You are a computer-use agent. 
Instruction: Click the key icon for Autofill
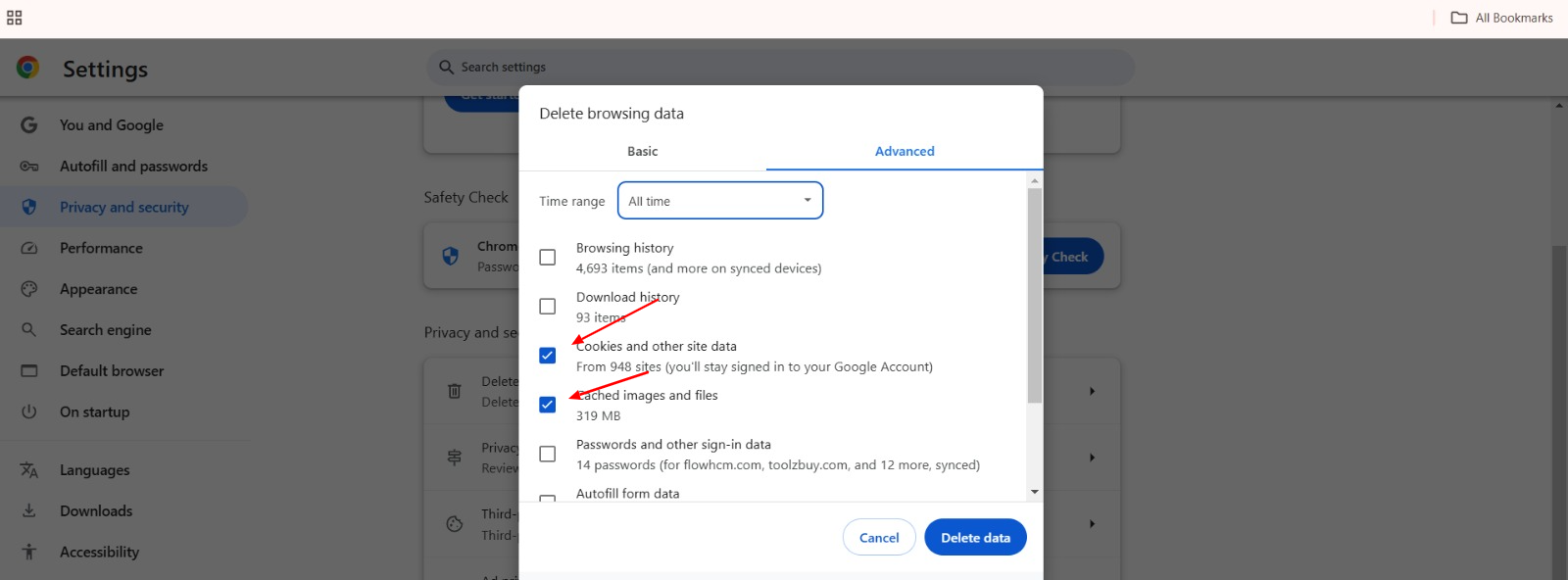point(29,167)
